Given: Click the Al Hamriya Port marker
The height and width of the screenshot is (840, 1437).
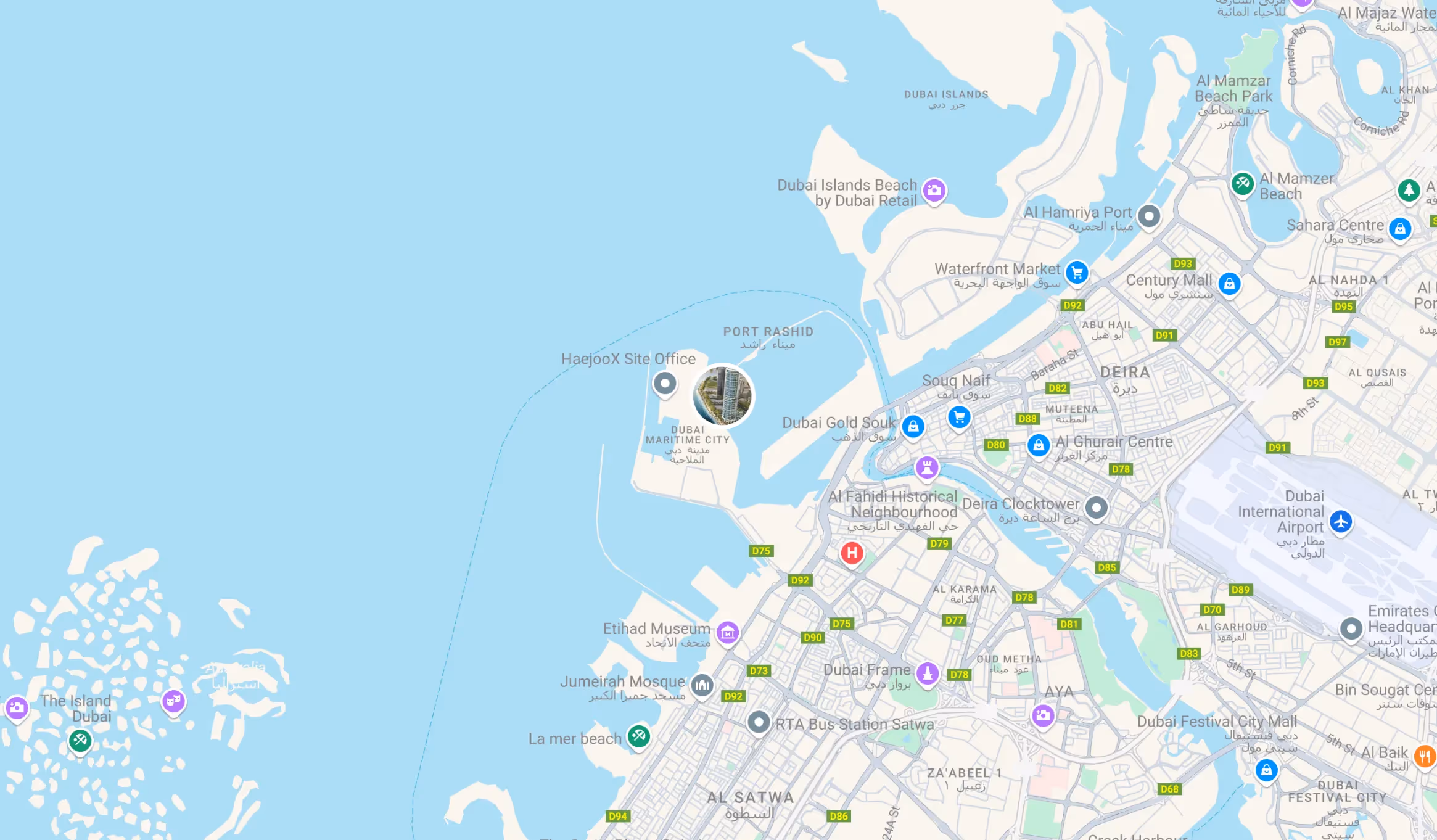Looking at the screenshot, I should (1149, 216).
